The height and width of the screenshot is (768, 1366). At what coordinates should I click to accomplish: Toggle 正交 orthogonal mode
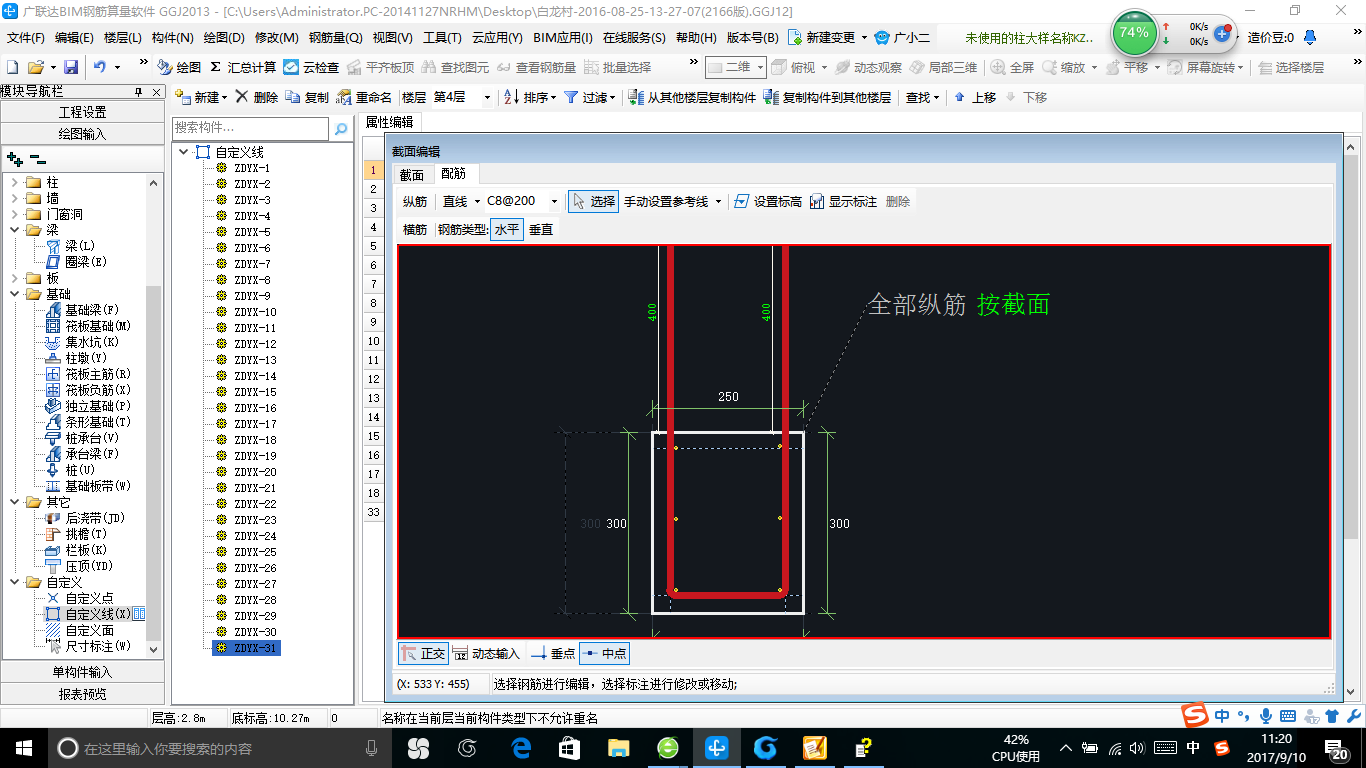pyautogui.click(x=423, y=653)
